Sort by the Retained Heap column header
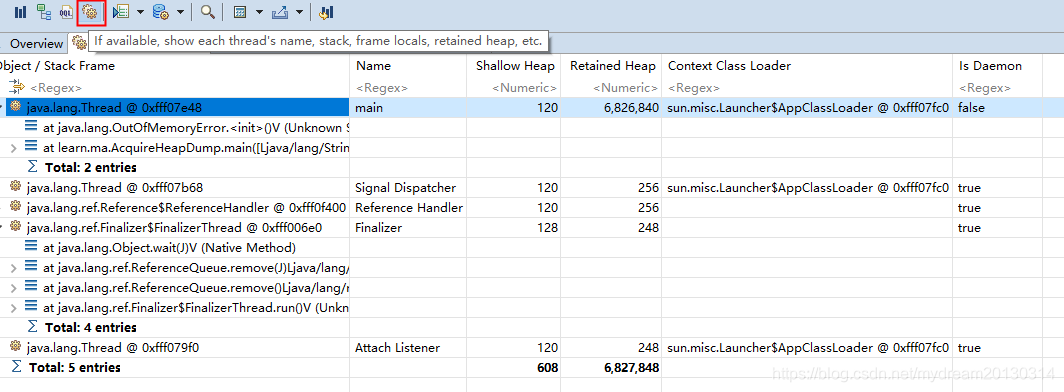The height and width of the screenshot is (392, 1064). tap(613, 66)
